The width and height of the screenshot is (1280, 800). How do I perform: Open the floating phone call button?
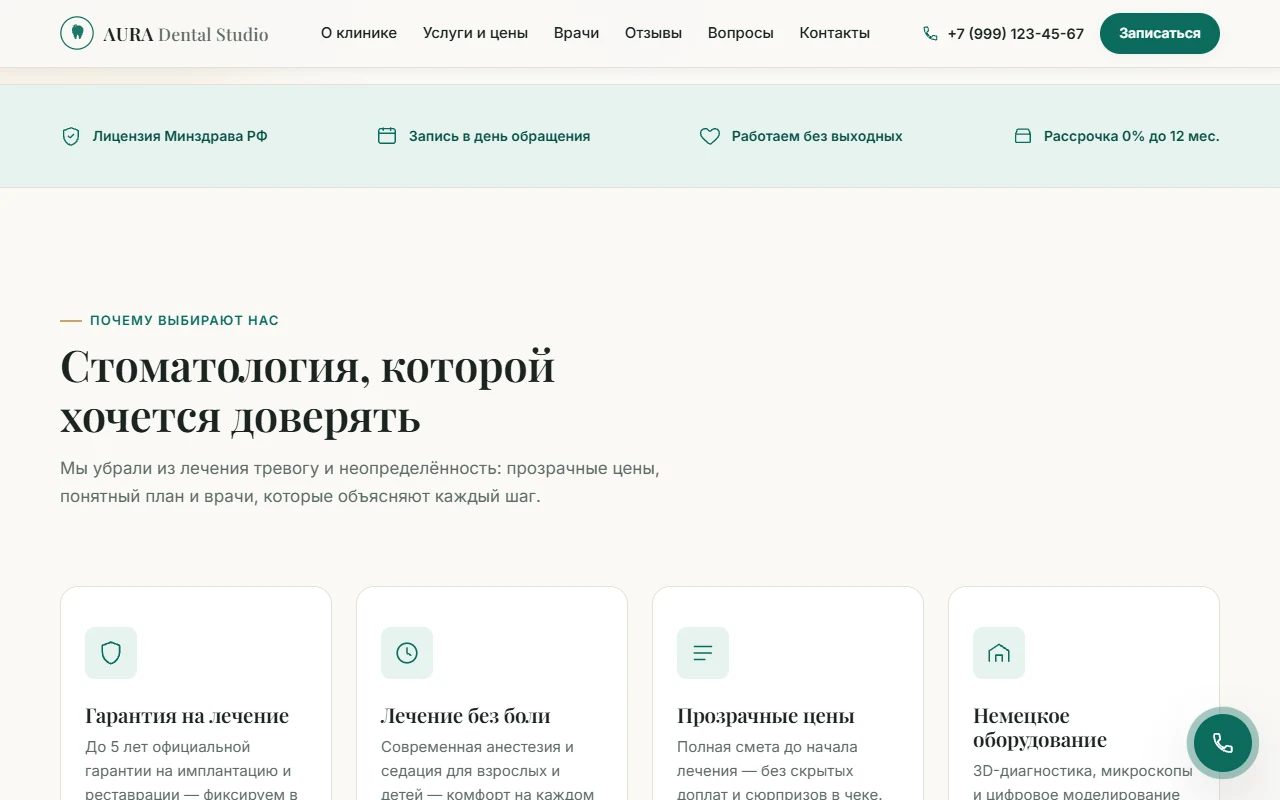1222,743
